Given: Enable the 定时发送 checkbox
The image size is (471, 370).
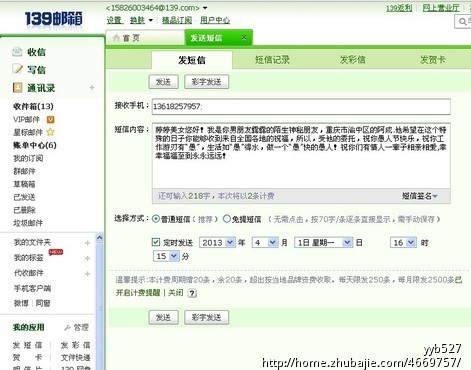Looking at the screenshot, I should tap(156, 242).
